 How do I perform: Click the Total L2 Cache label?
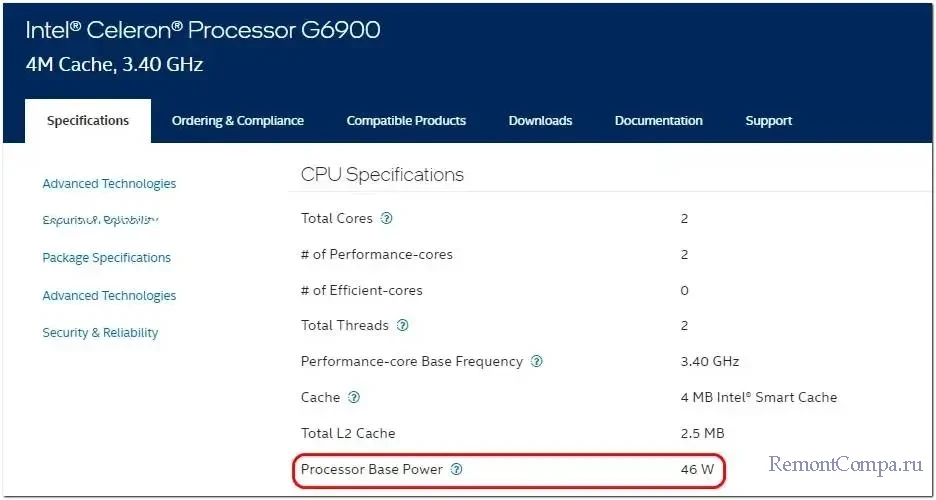click(348, 433)
